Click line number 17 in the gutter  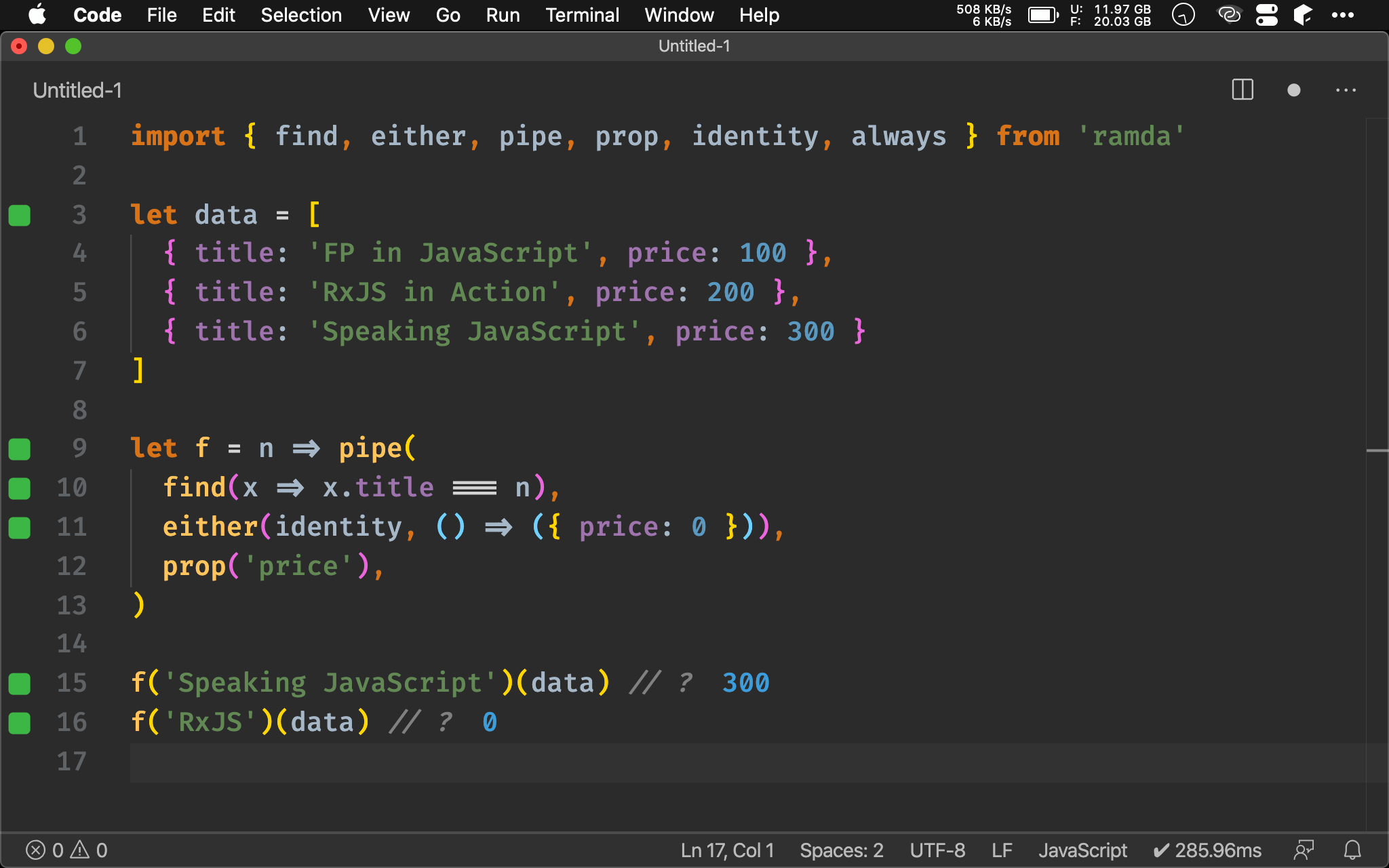[x=71, y=762]
